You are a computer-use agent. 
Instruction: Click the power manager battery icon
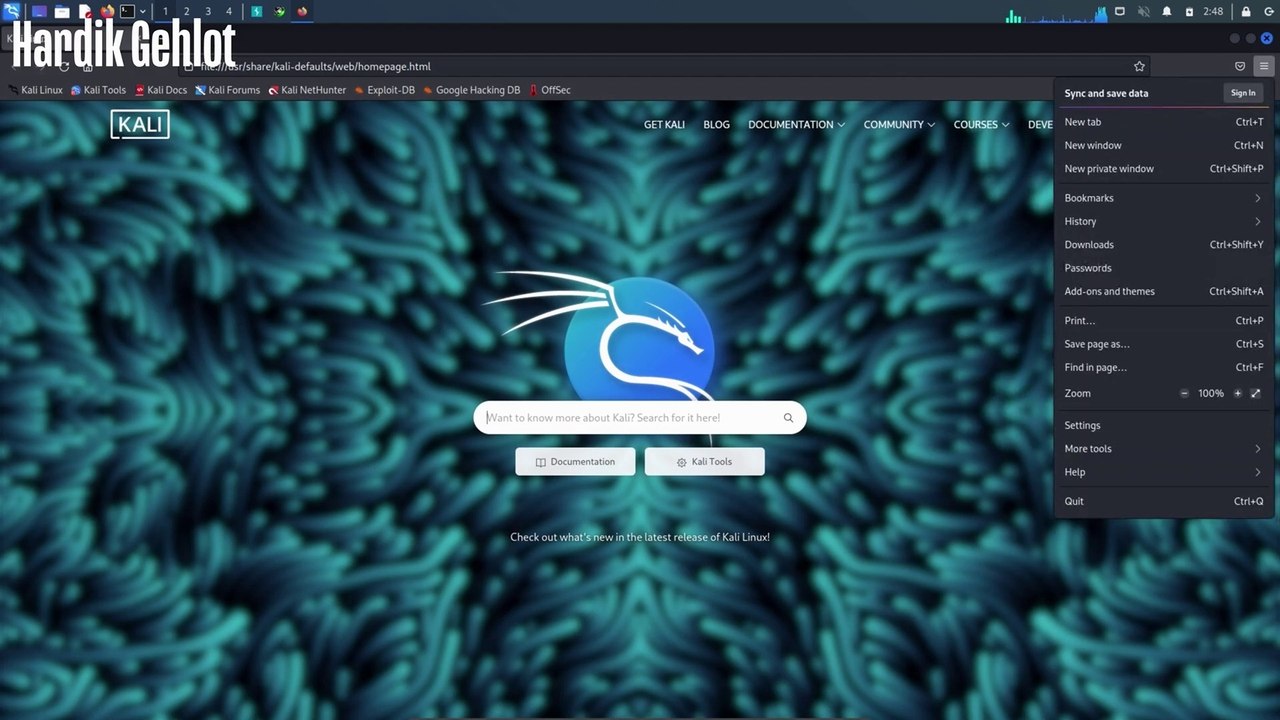point(1189,12)
